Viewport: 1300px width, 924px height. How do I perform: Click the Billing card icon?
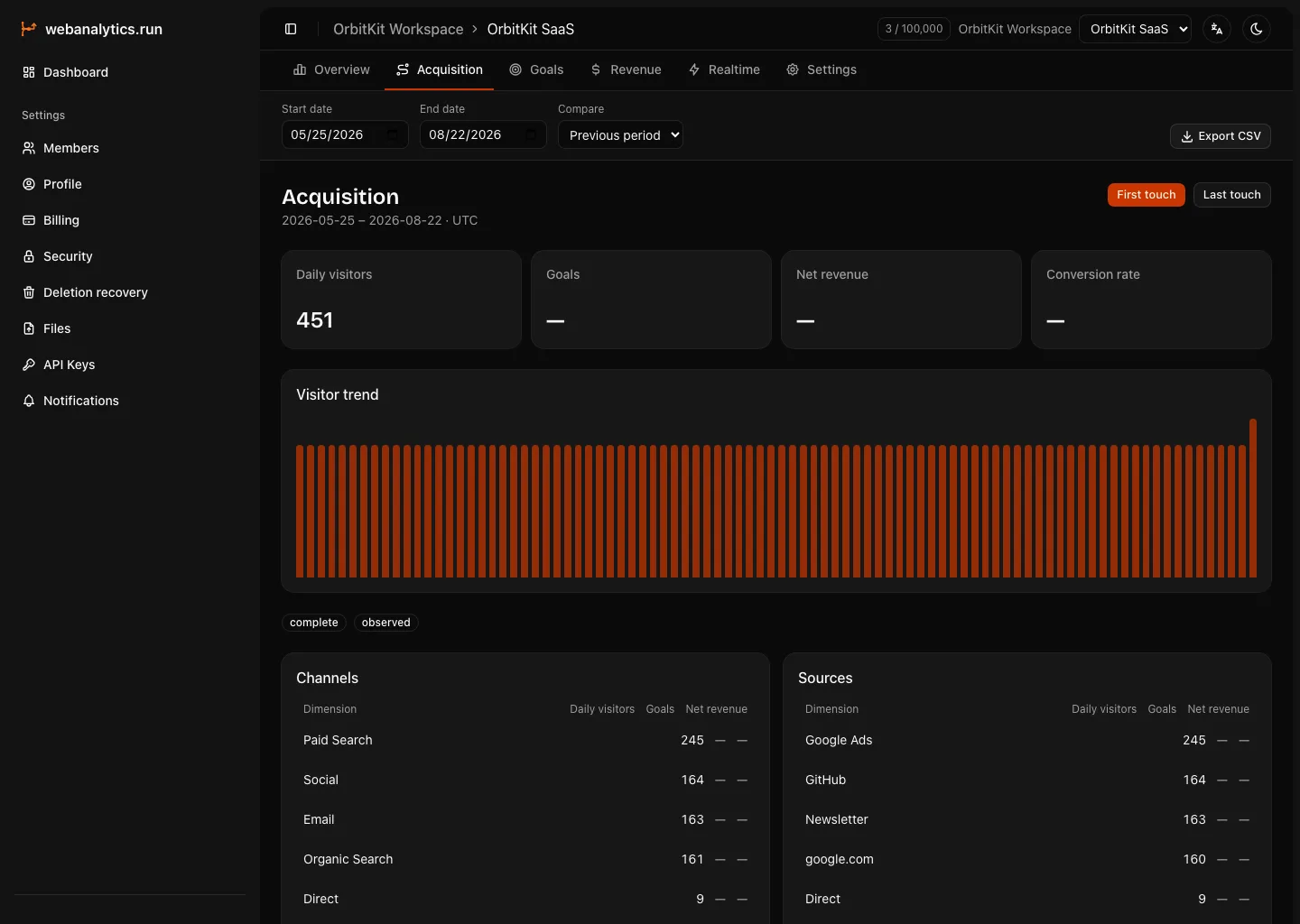point(29,220)
